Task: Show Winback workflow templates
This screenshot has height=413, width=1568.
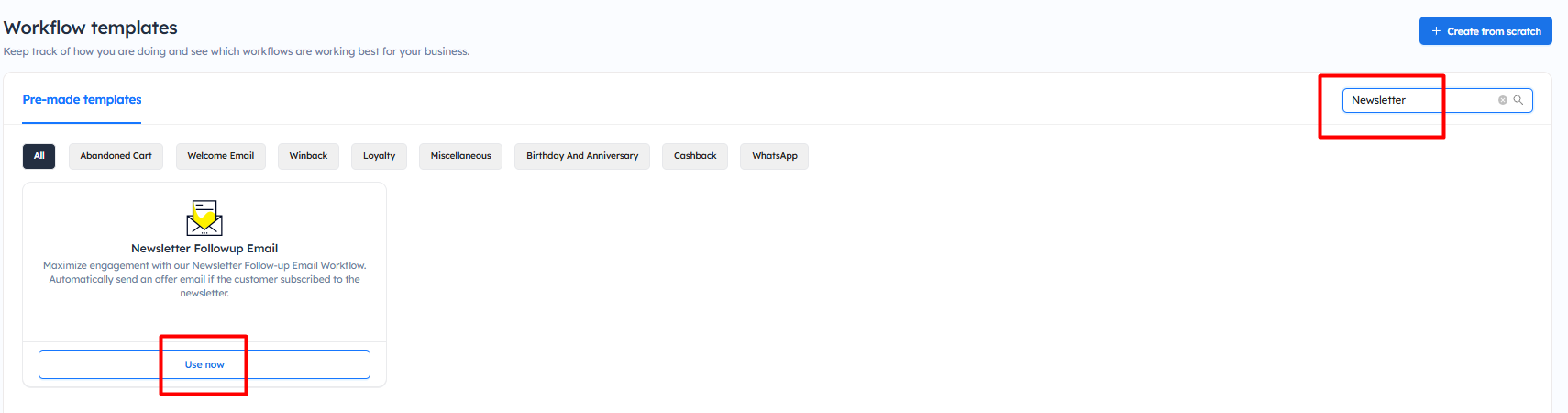Action: (308, 156)
